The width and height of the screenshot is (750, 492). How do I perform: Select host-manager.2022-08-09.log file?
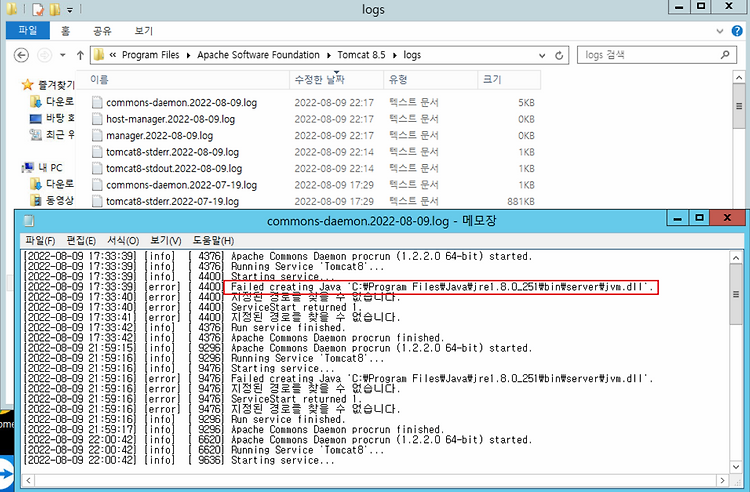coord(170,119)
